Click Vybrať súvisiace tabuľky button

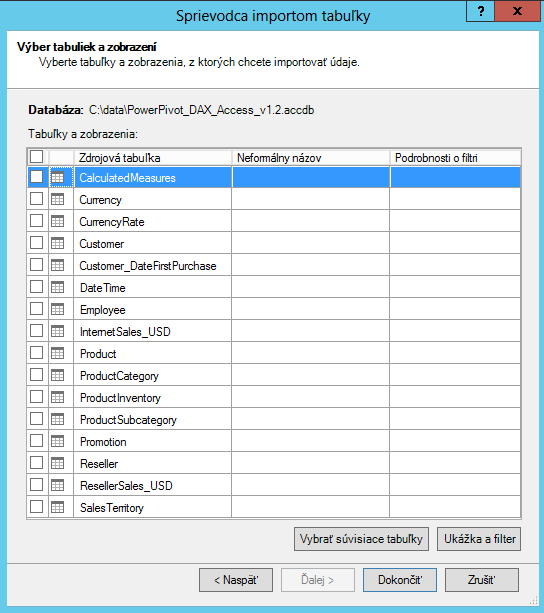[361, 539]
